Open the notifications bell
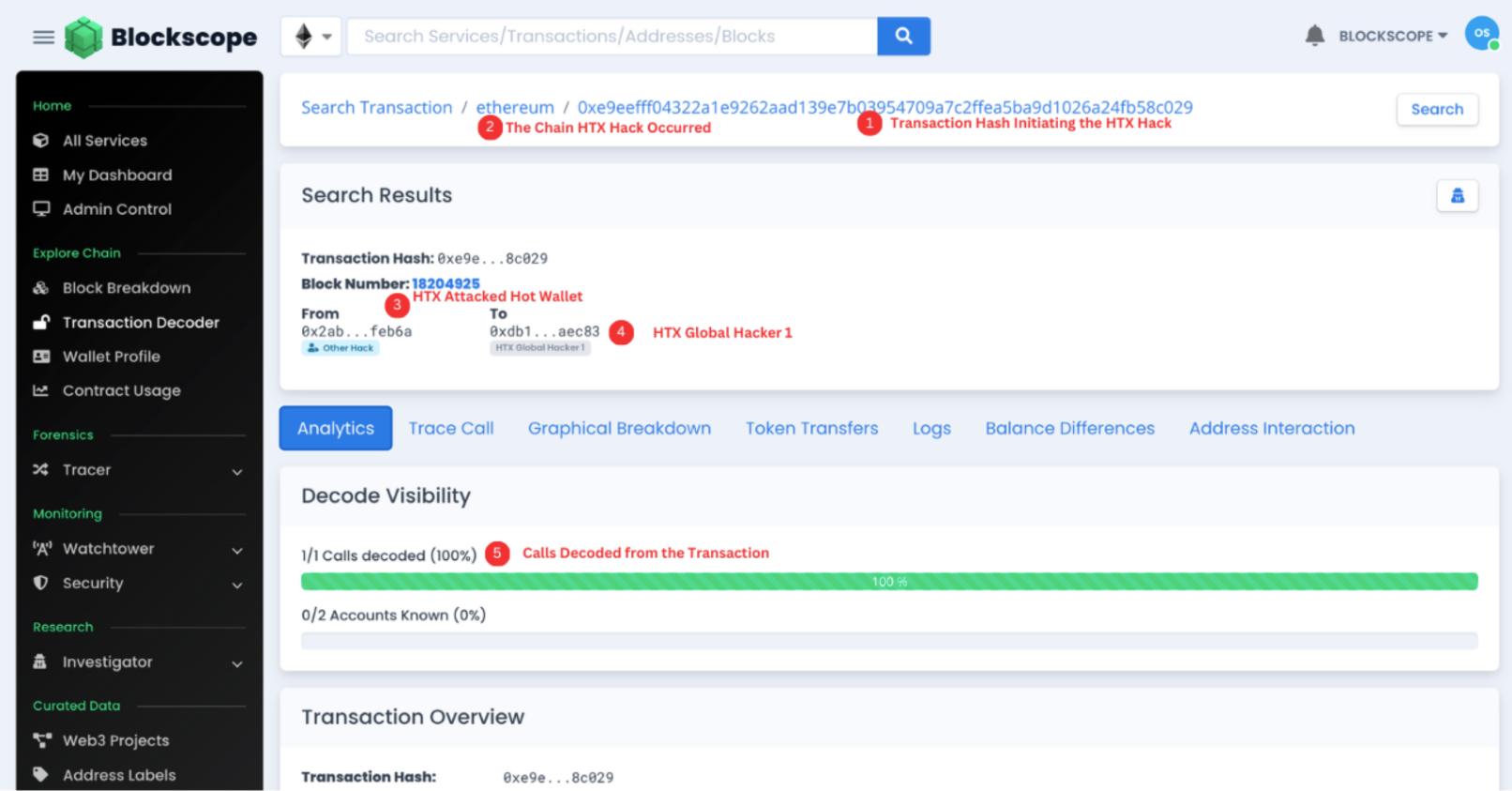 pos(1314,36)
